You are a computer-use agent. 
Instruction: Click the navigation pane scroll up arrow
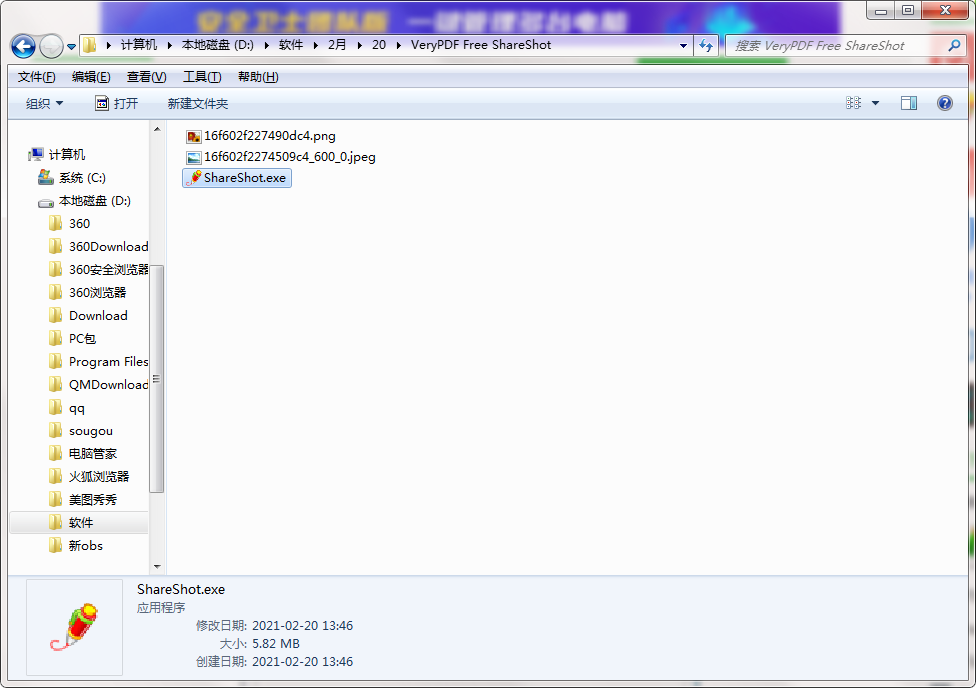click(157, 129)
